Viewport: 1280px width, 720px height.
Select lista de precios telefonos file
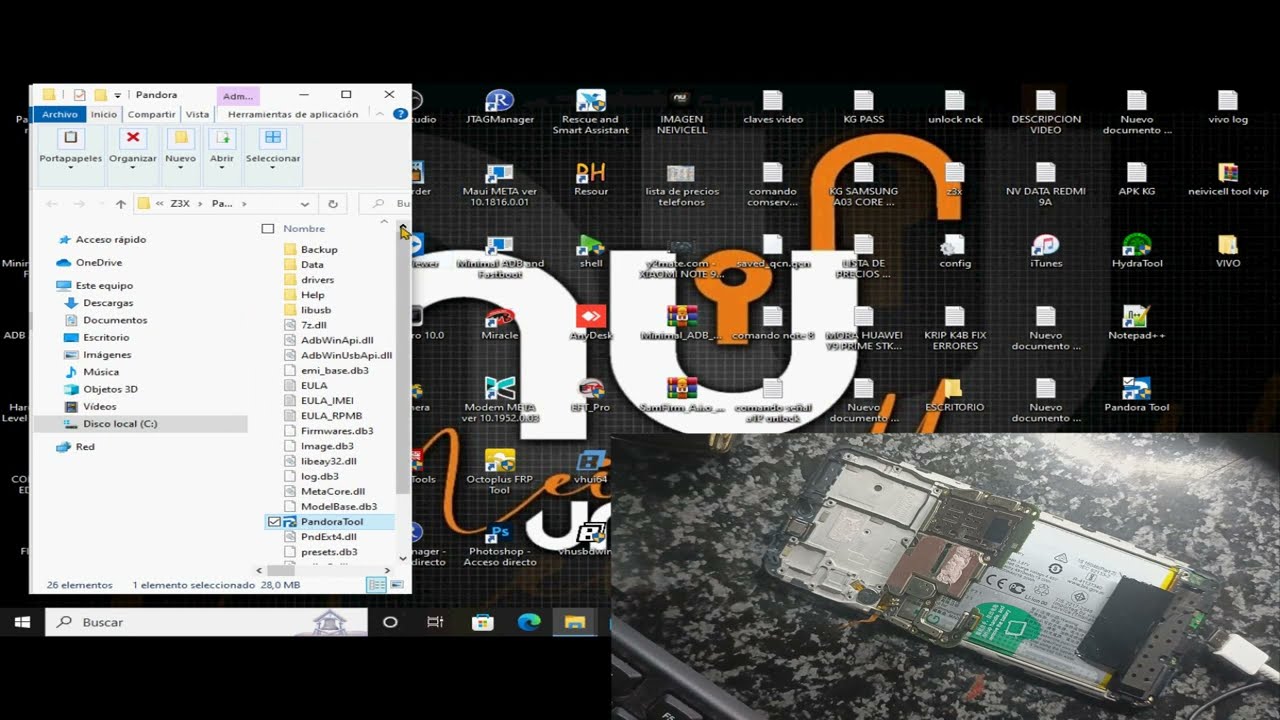(681, 184)
